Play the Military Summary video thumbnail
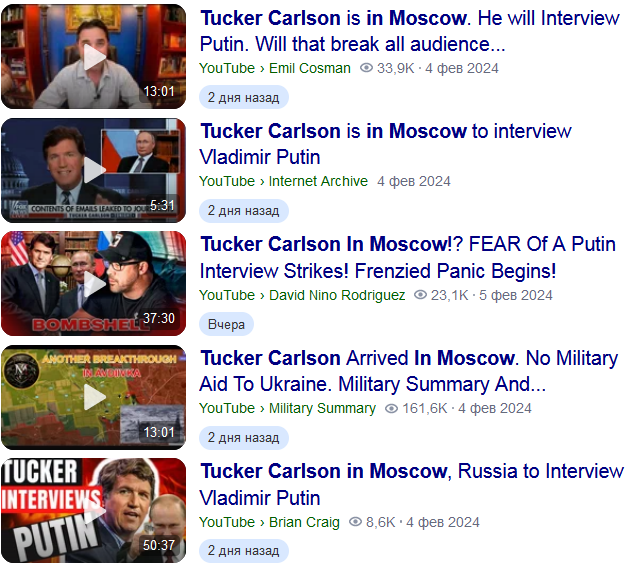This screenshot has width=638, height=572. click(94, 397)
